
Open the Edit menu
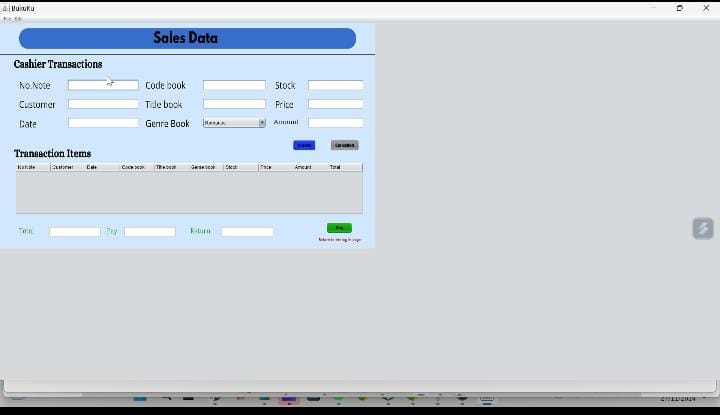click(18, 18)
